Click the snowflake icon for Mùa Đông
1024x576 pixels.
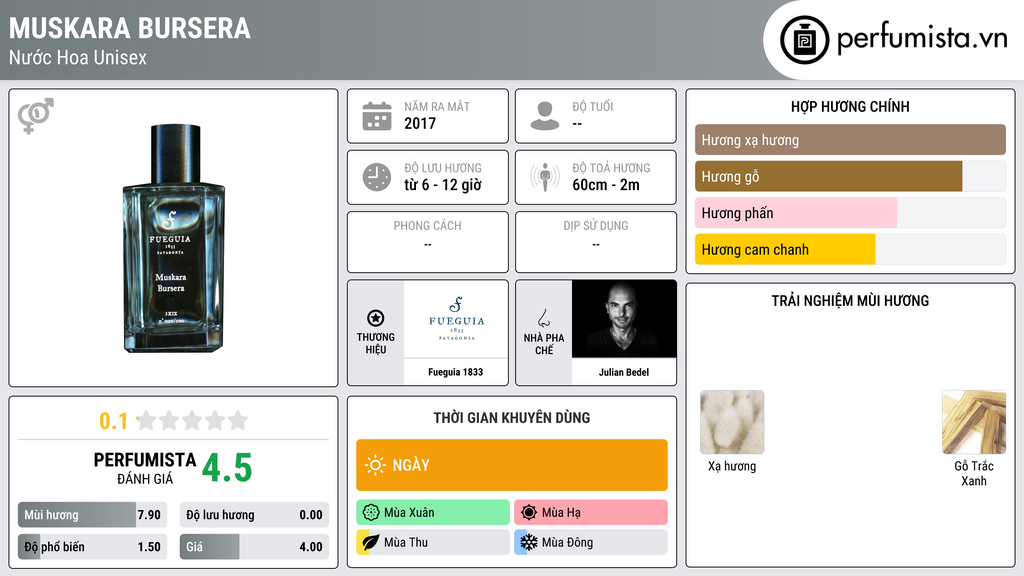pyautogui.click(x=528, y=542)
